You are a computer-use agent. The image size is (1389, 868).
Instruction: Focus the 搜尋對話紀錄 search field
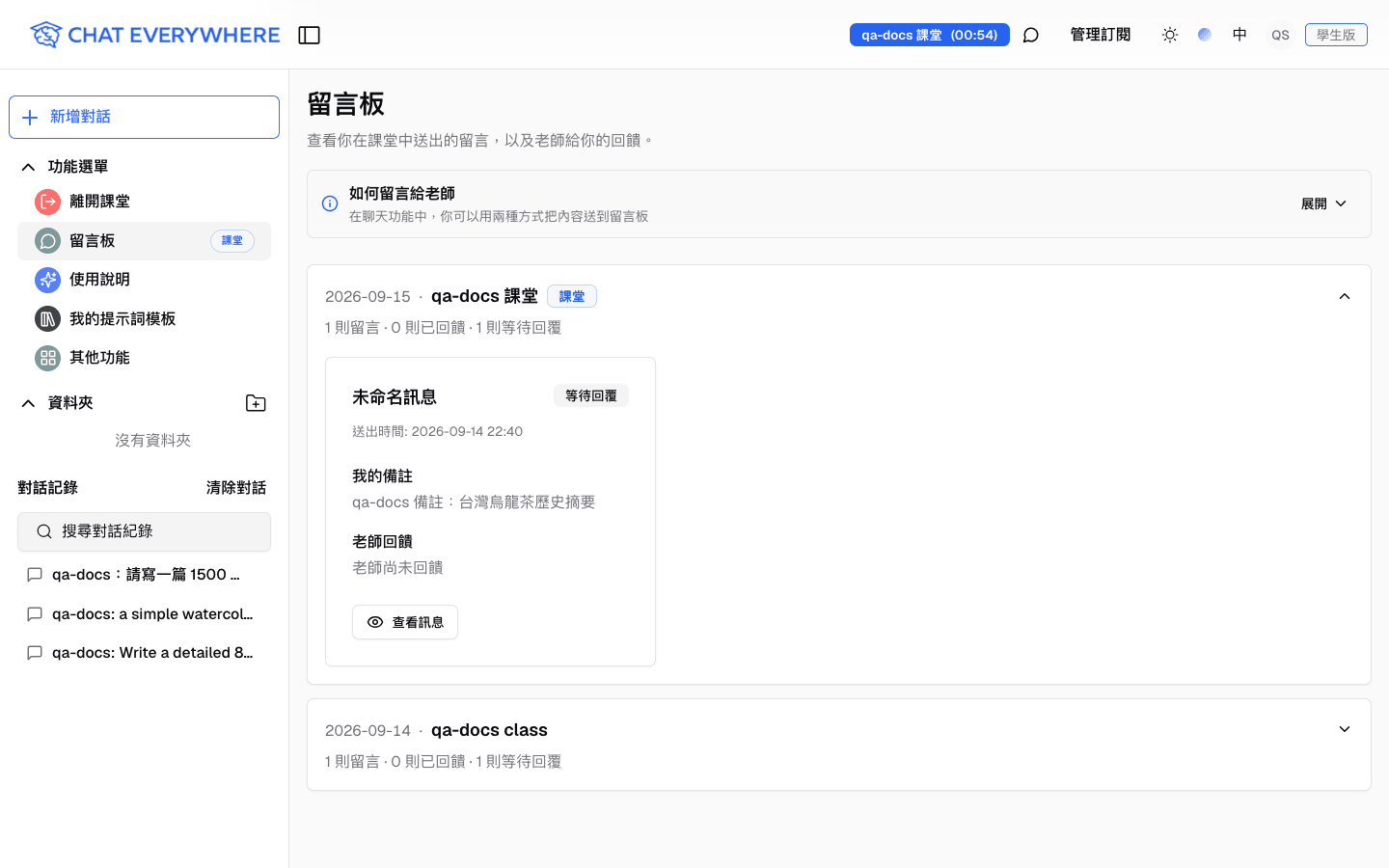(x=144, y=531)
